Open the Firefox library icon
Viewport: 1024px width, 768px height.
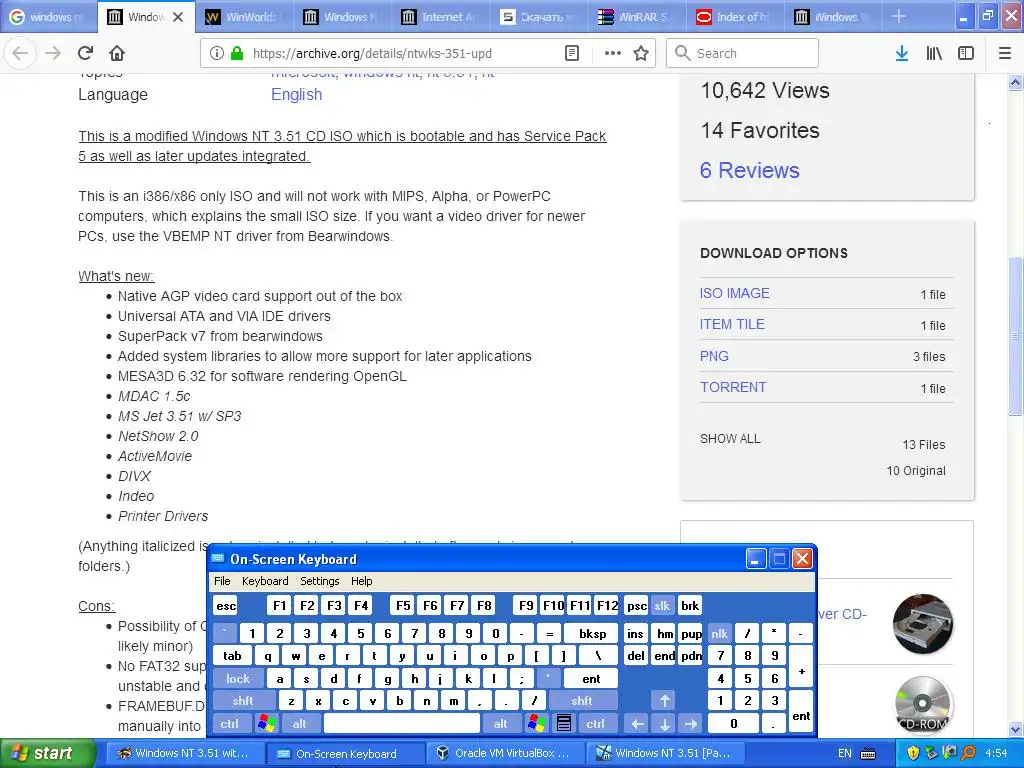934,54
